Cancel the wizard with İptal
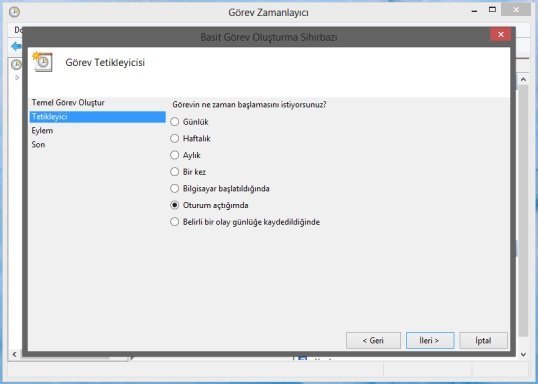The image size is (538, 384). pyautogui.click(x=483, y=340)
